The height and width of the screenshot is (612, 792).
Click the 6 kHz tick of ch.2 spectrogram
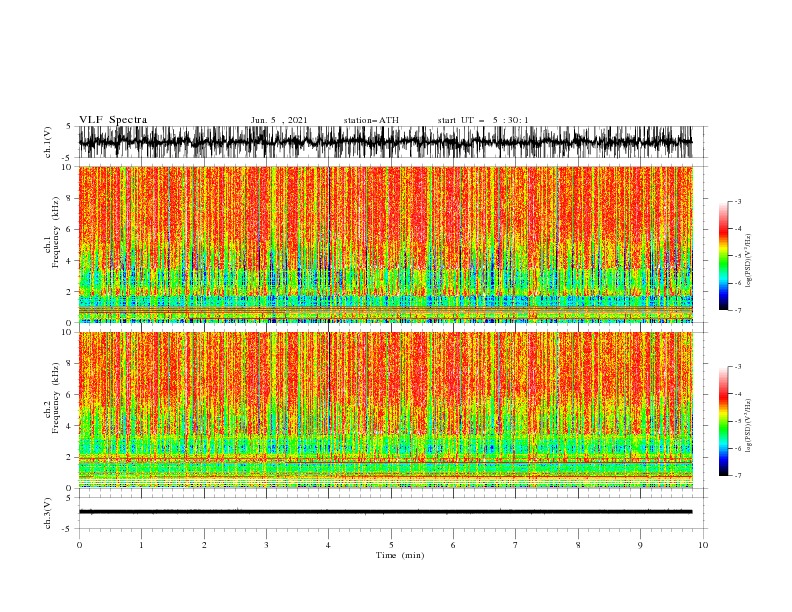pyautogui.click(x=70, y=395)
